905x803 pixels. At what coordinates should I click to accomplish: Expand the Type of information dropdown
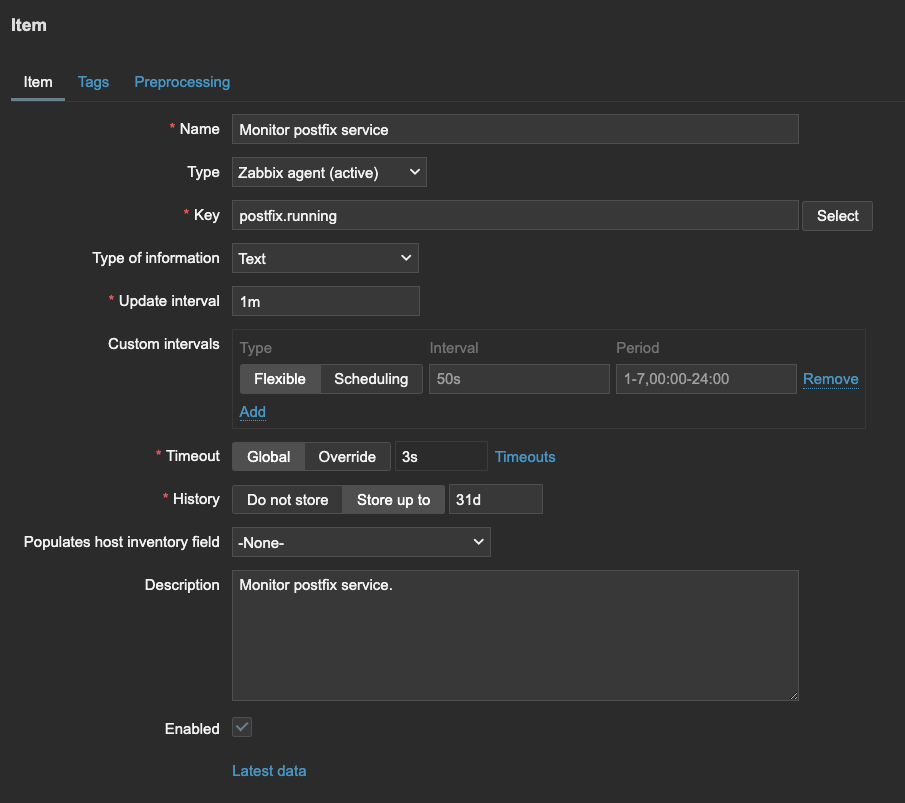(325, 258)
